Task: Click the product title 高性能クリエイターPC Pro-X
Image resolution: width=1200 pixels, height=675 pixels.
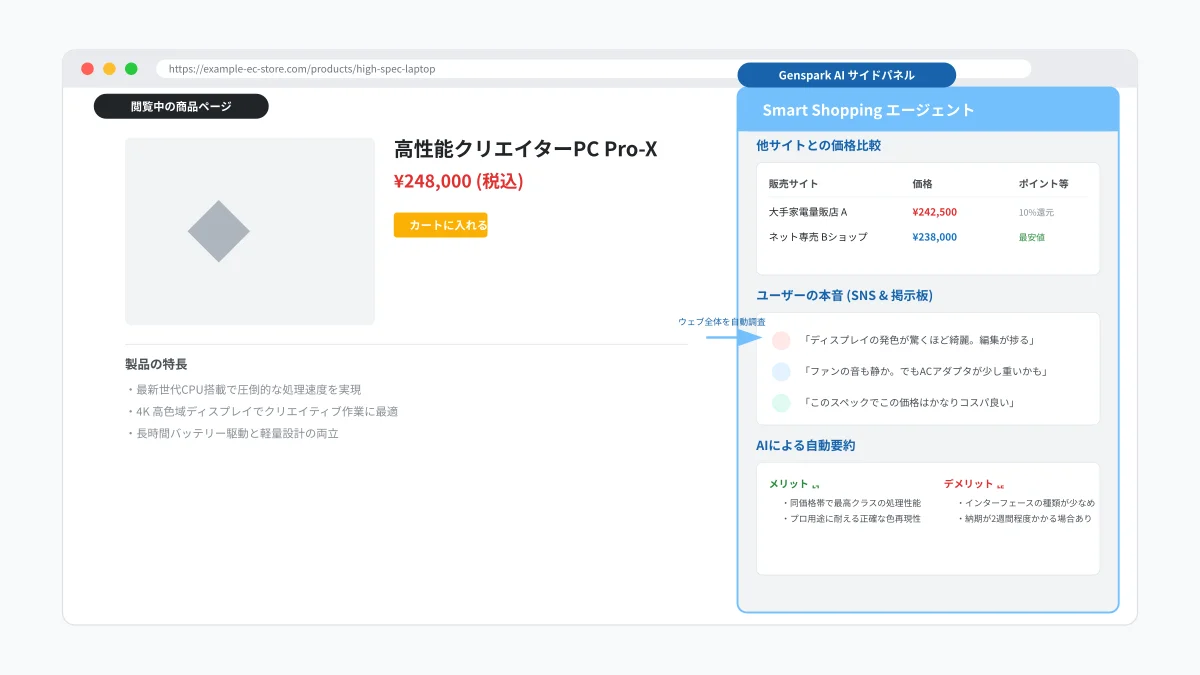Action: point(526,149)
